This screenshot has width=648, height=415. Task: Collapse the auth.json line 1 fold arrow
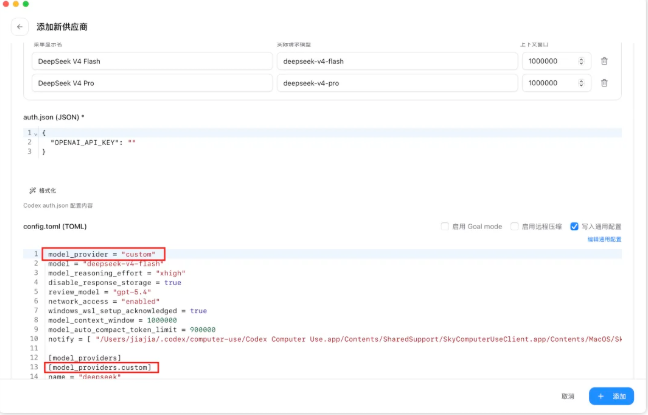[x=36, y=134]
